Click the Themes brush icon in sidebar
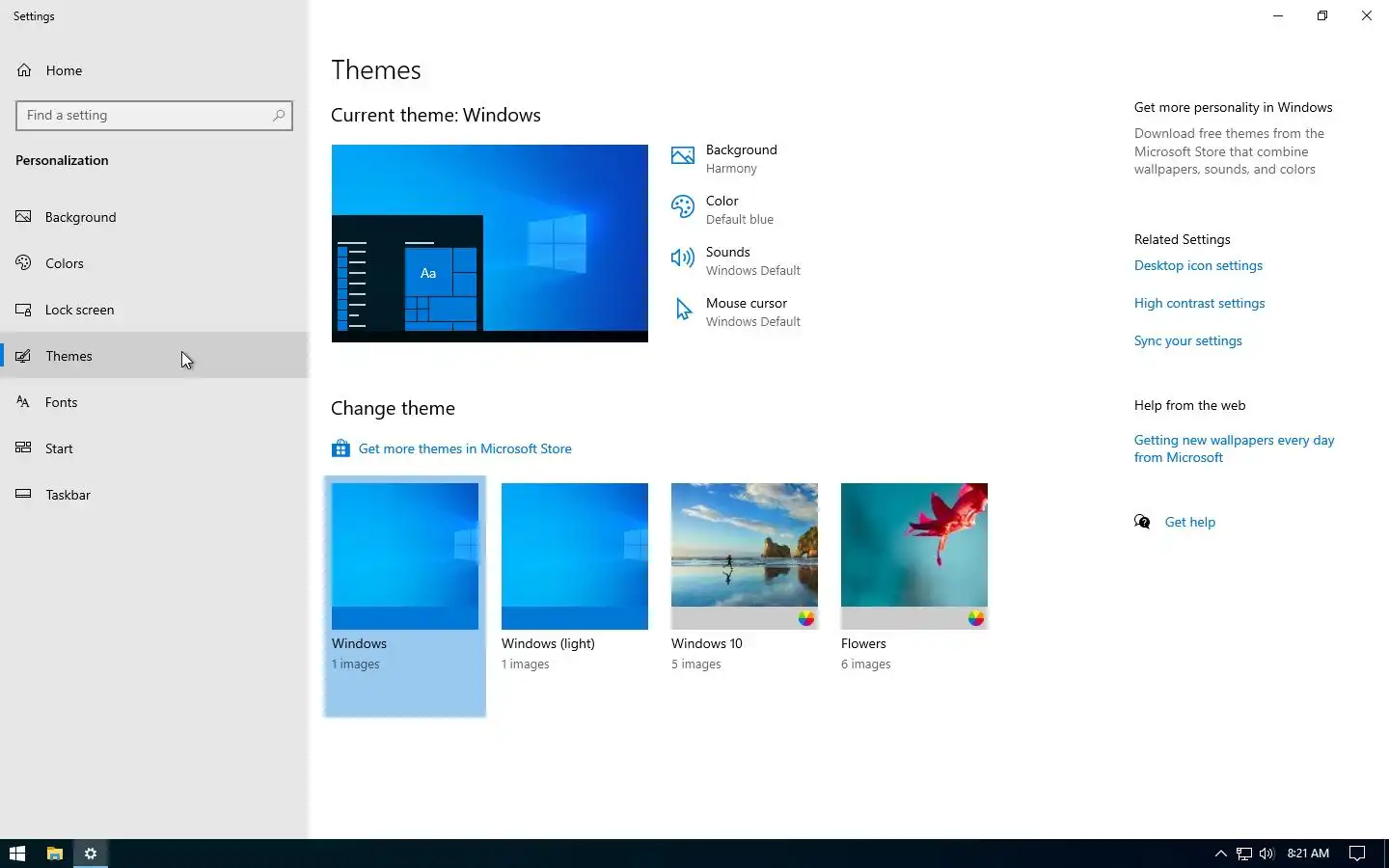This screenshot has height=868, width=1389. [x=24, y=356]
